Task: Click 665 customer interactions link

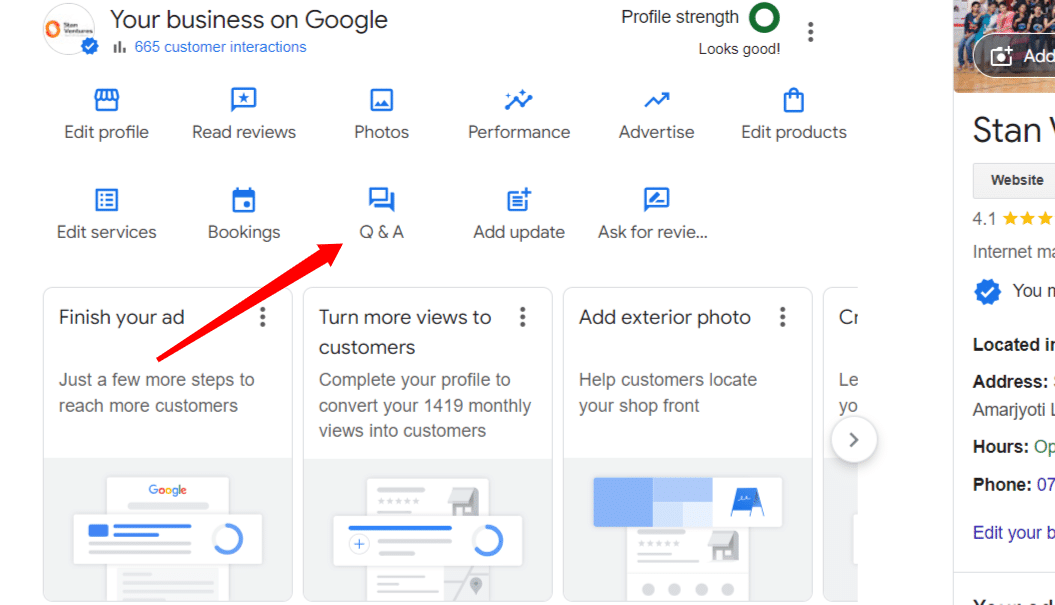Action: pyautogui.click(x=220, y=47)
